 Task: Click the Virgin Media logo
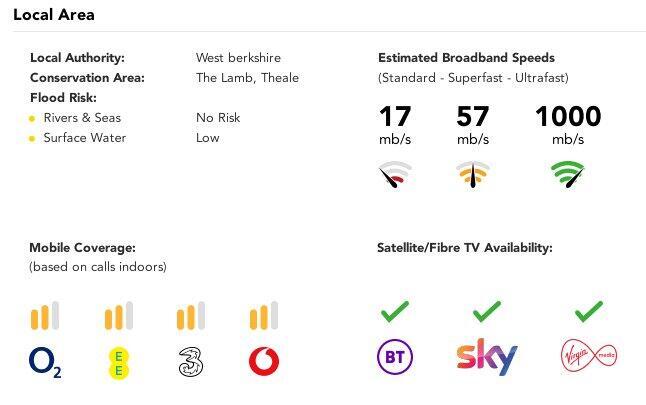click(589, 356)
